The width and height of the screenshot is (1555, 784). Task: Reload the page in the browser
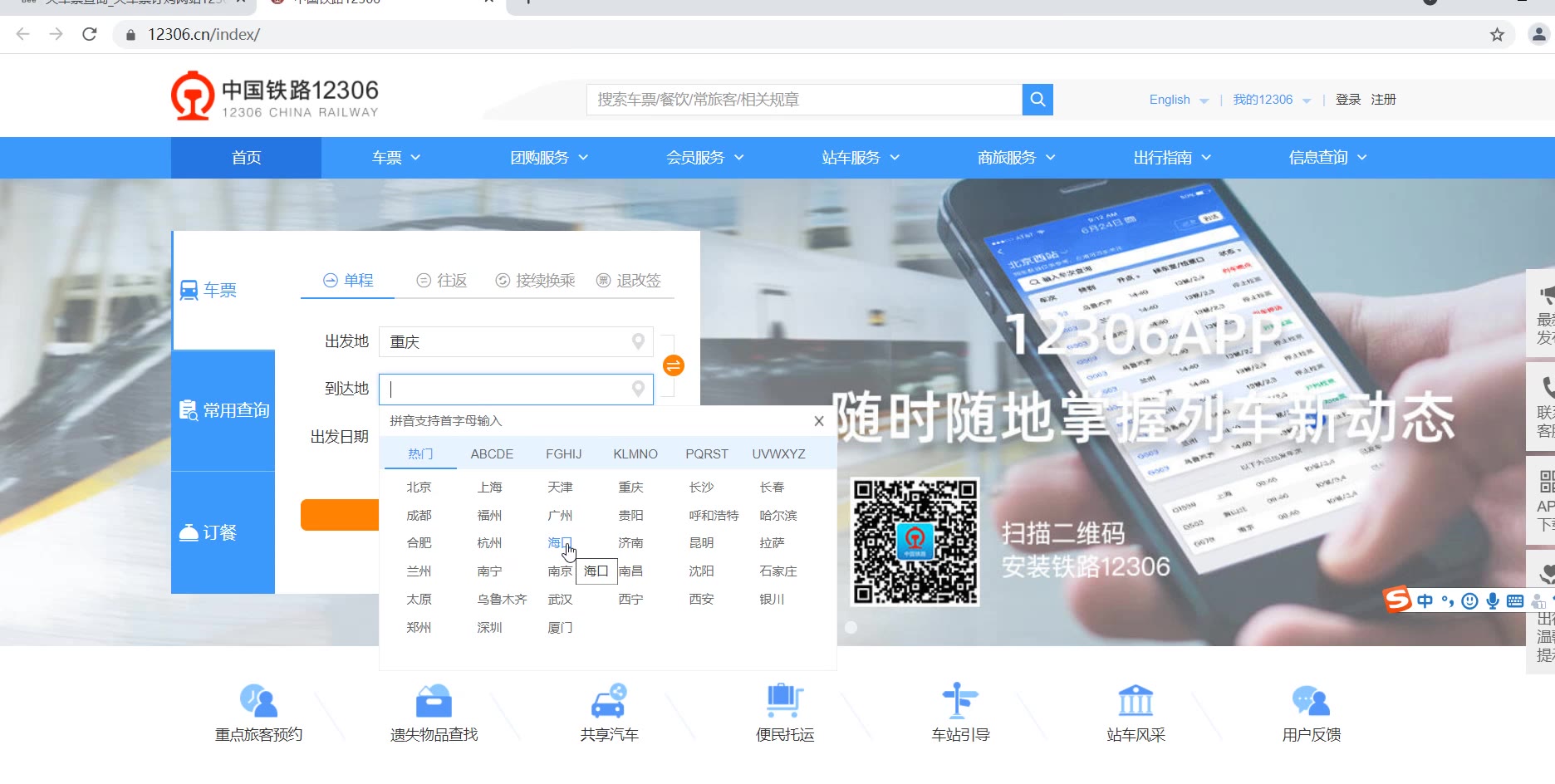click(x=90, y=35)
